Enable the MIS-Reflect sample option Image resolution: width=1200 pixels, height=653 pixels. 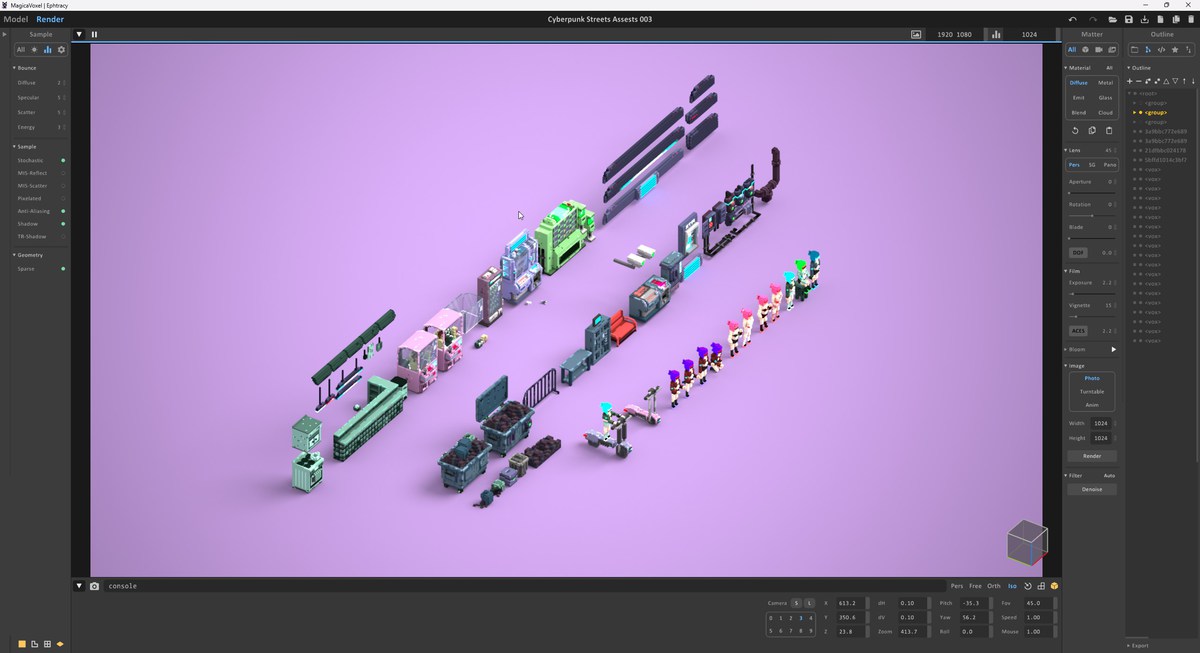click(63, 173)
